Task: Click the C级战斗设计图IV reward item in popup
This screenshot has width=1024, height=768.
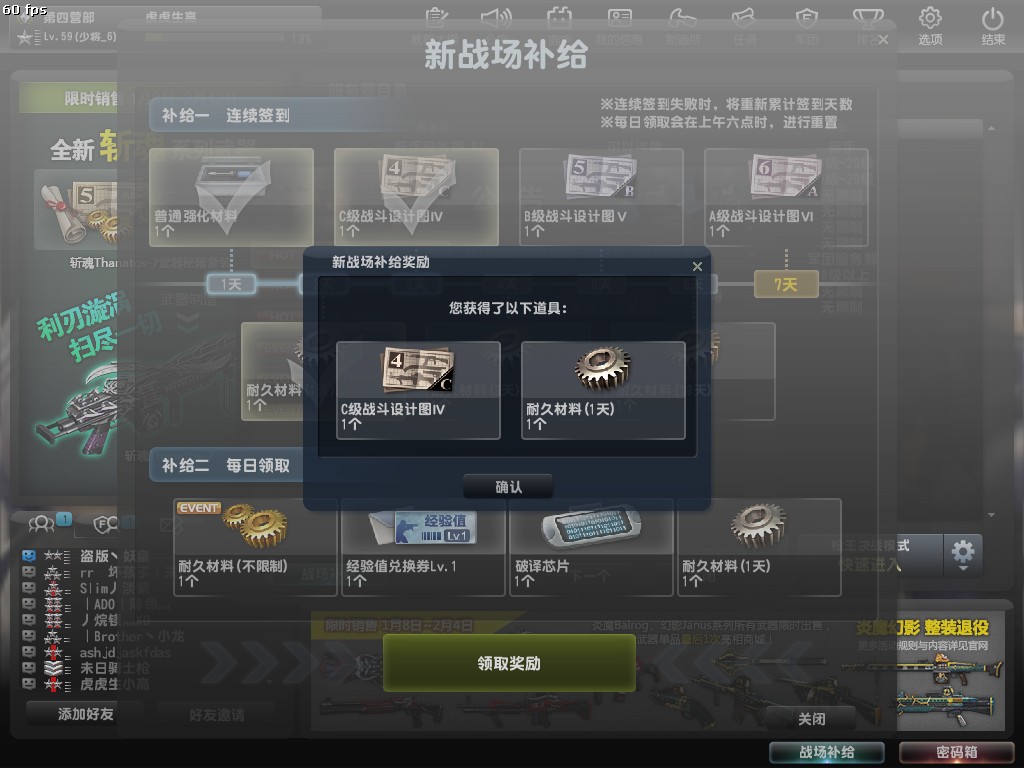Action: (418, 390)
